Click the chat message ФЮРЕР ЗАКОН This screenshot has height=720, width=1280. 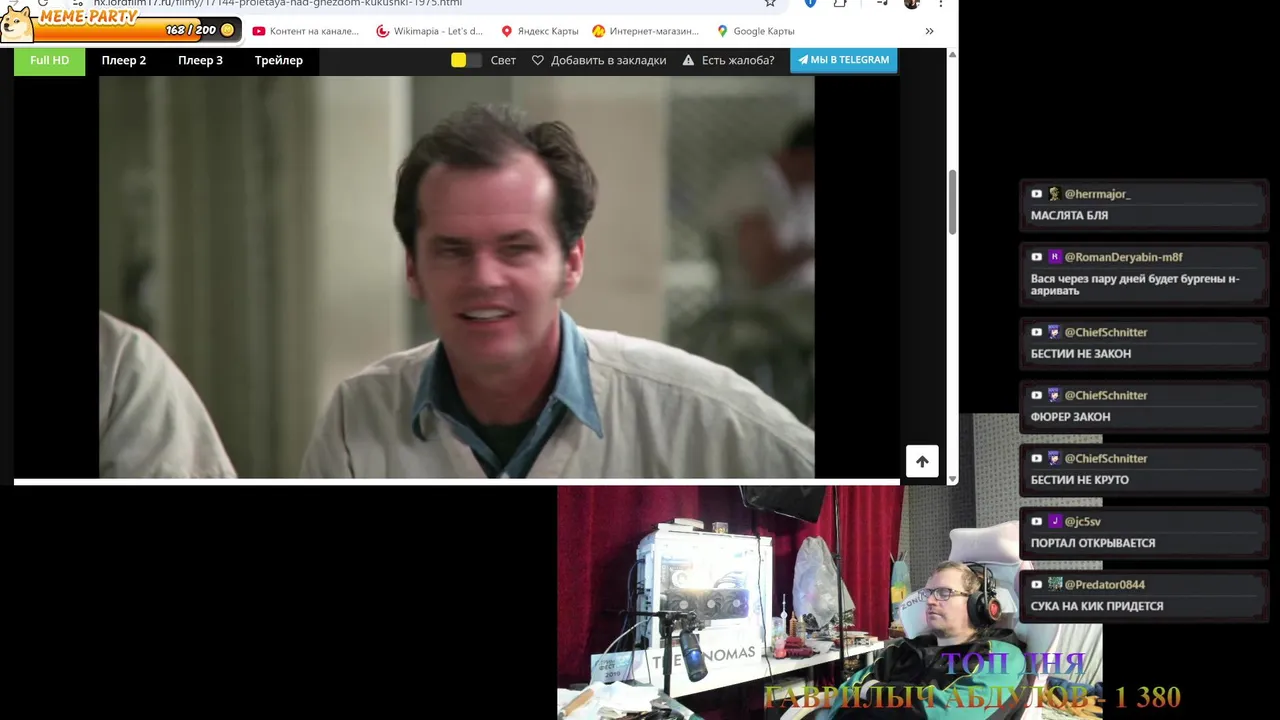pos(1070,417)
